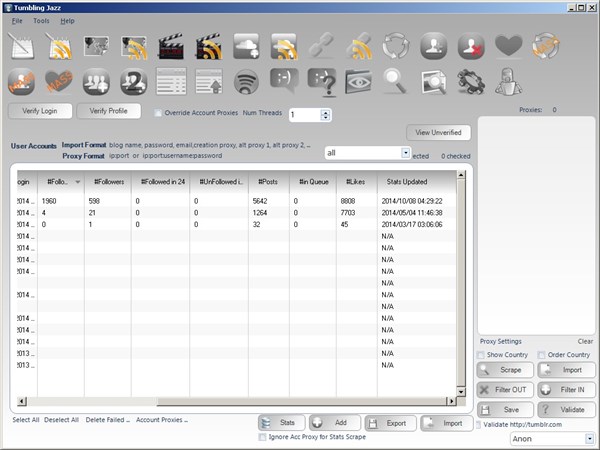
Task: Expand the Anon proxy type dropdown
Action: [590, 439]
